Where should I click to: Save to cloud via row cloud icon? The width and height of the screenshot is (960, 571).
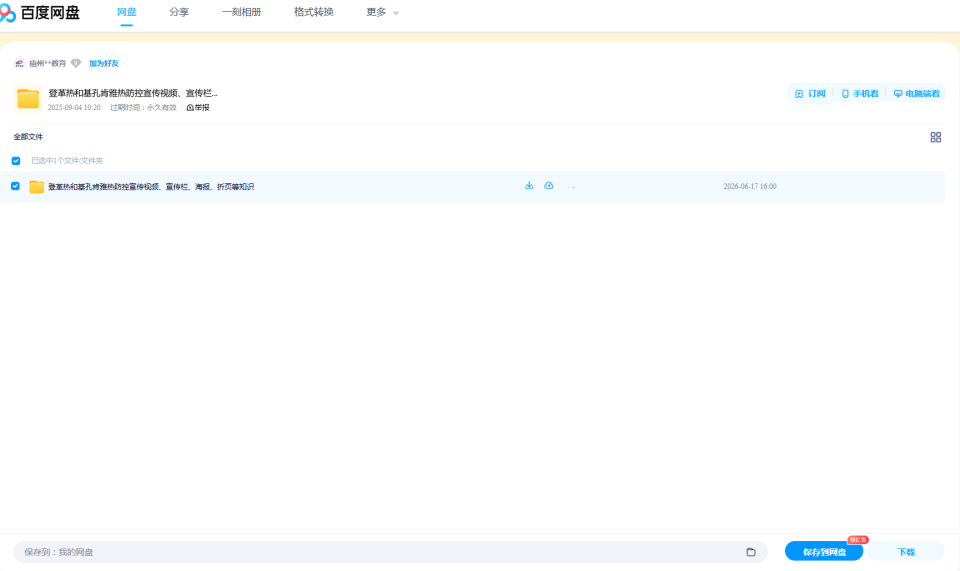coord(549,185)
